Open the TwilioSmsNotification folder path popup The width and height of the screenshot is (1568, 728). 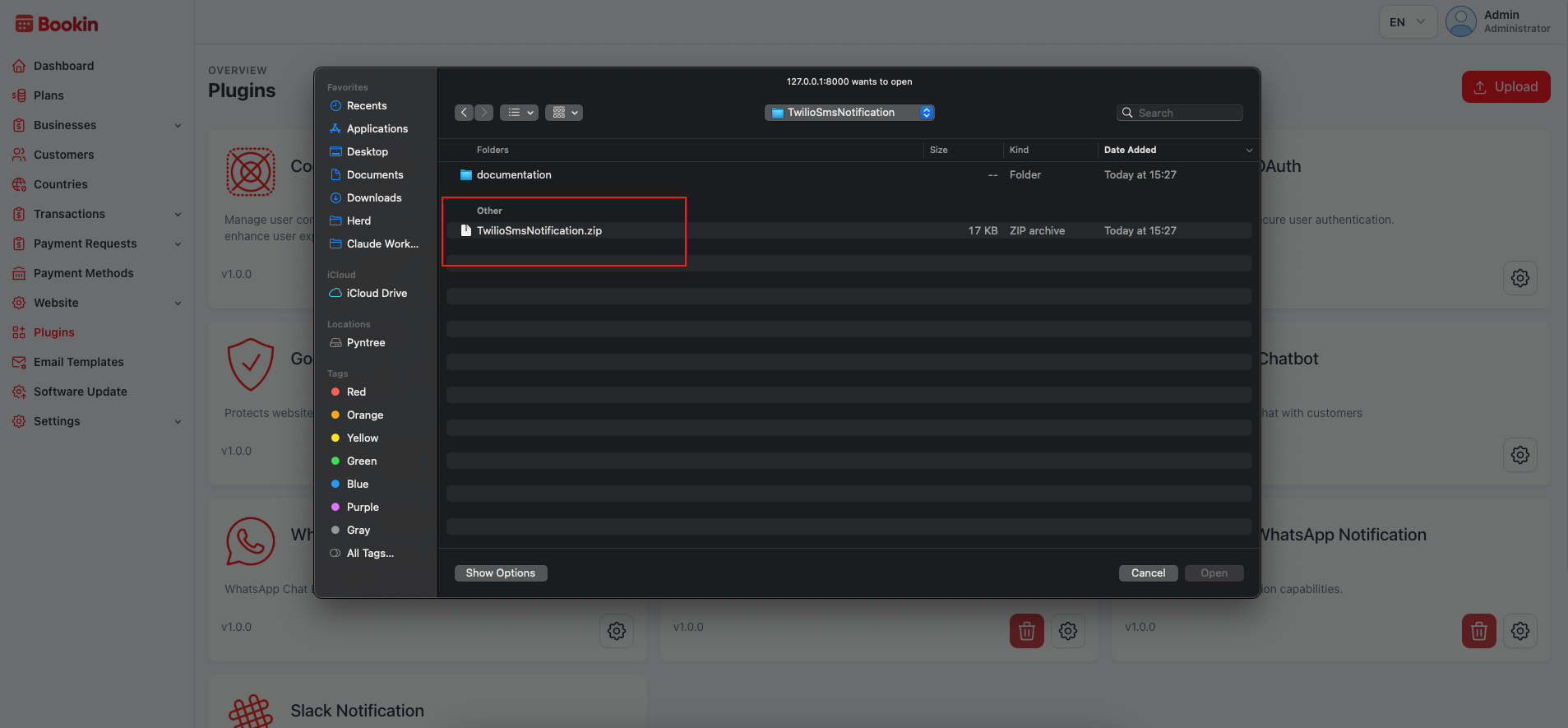(x=849, y=113)
